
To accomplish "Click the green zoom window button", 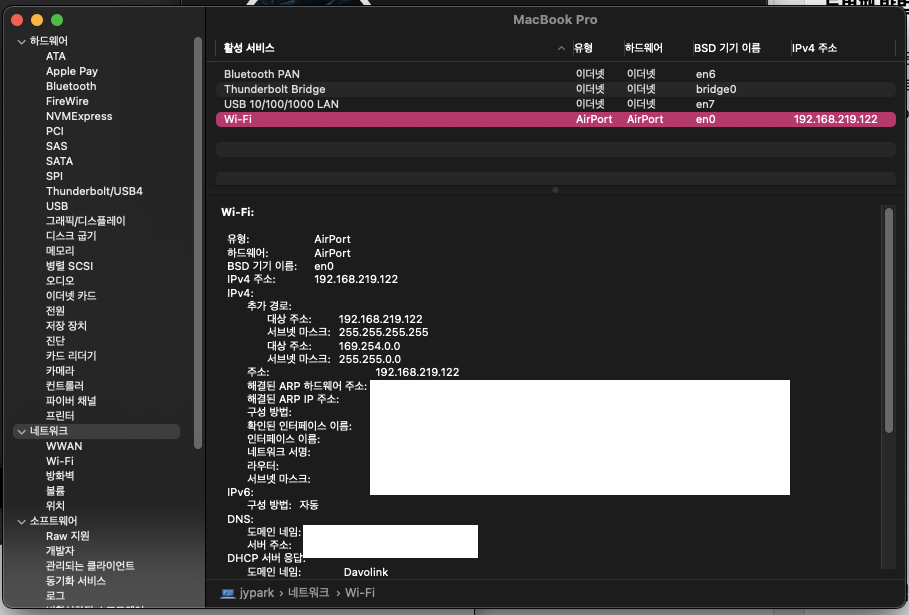I will click(57, 20).
